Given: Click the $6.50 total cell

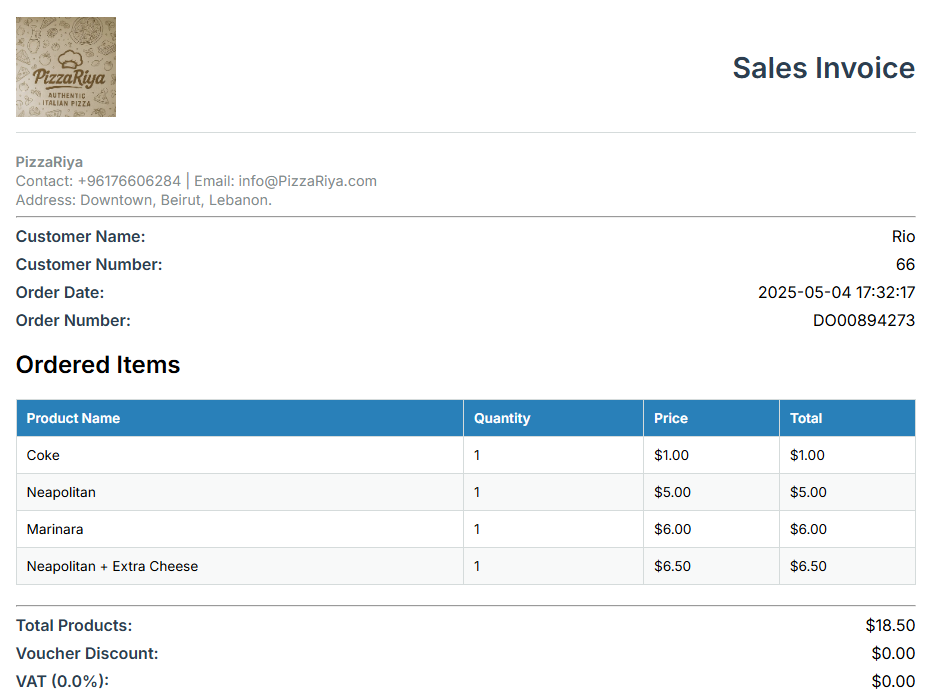Looking at the screenshot, I should [x=847, y=566].
